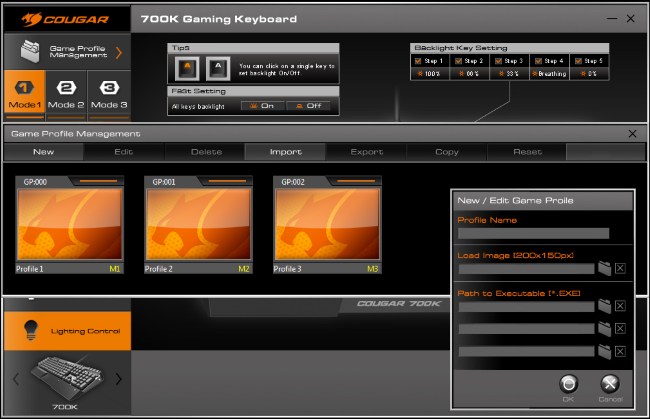Click third executable path field
This screenshot has width=650, height=419.
click(526, 352)
